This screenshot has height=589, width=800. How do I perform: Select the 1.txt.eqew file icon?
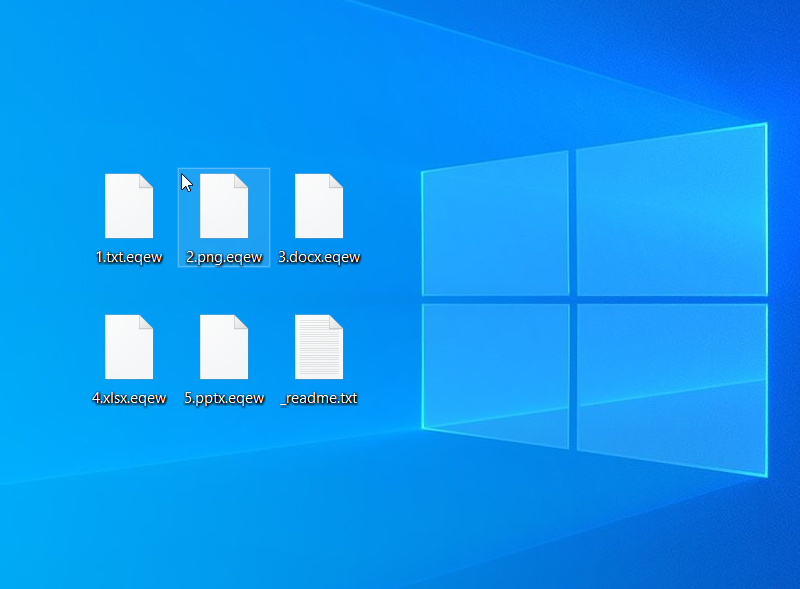(x=129, y=206)
